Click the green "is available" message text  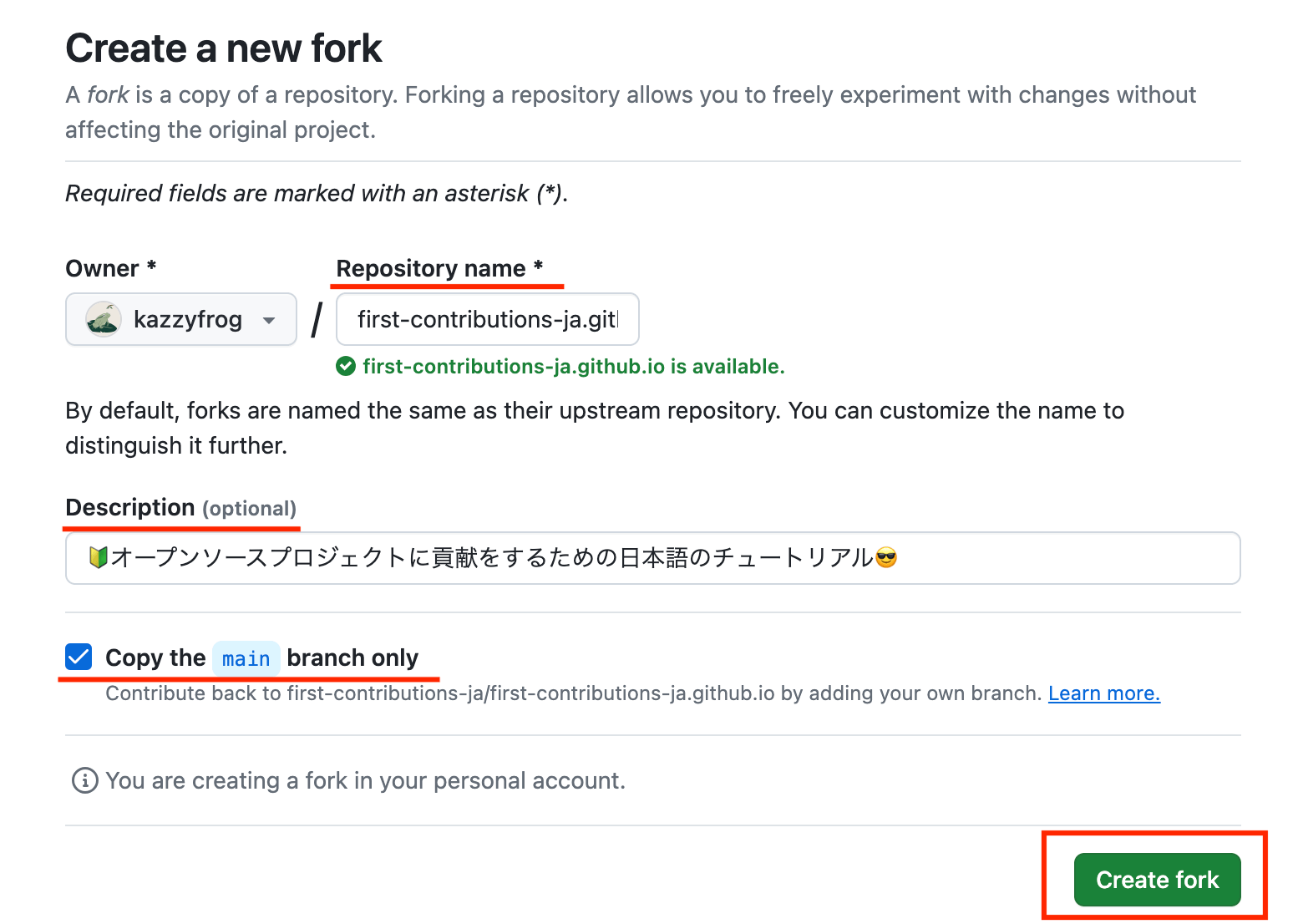point(573,366)
